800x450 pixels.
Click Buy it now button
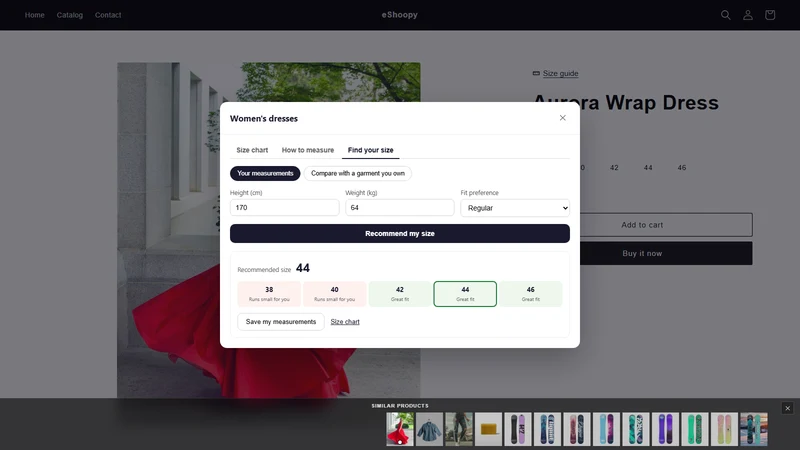(666, 254)
